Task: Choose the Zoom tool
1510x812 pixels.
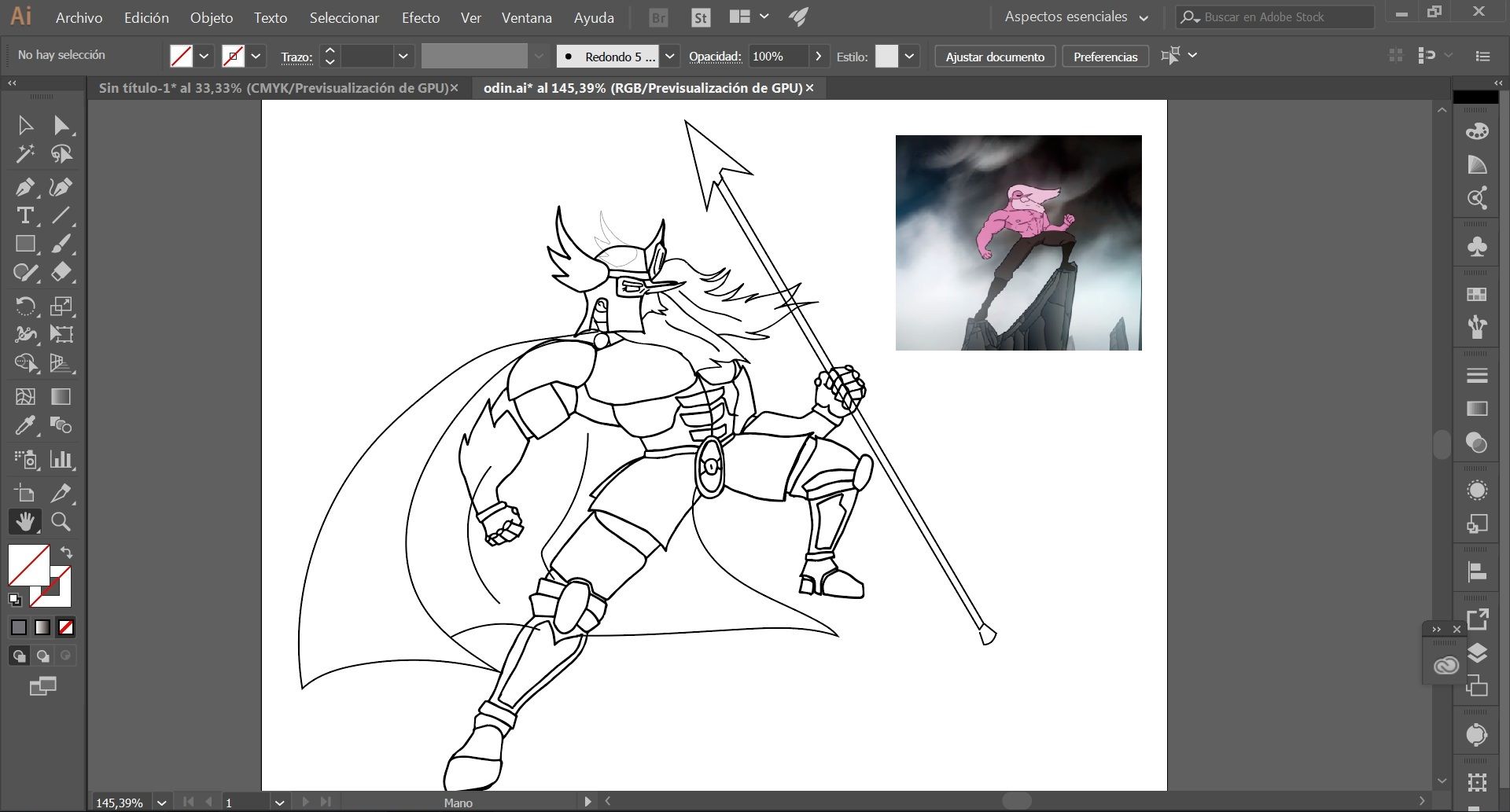Action: pyautogui.click(x=61, y=521)
